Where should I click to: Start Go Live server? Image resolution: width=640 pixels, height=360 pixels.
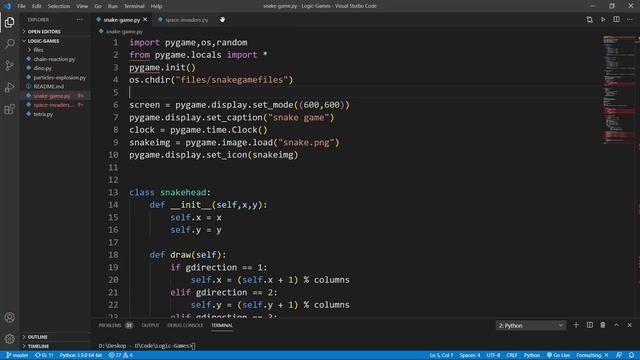click(558, 356)
